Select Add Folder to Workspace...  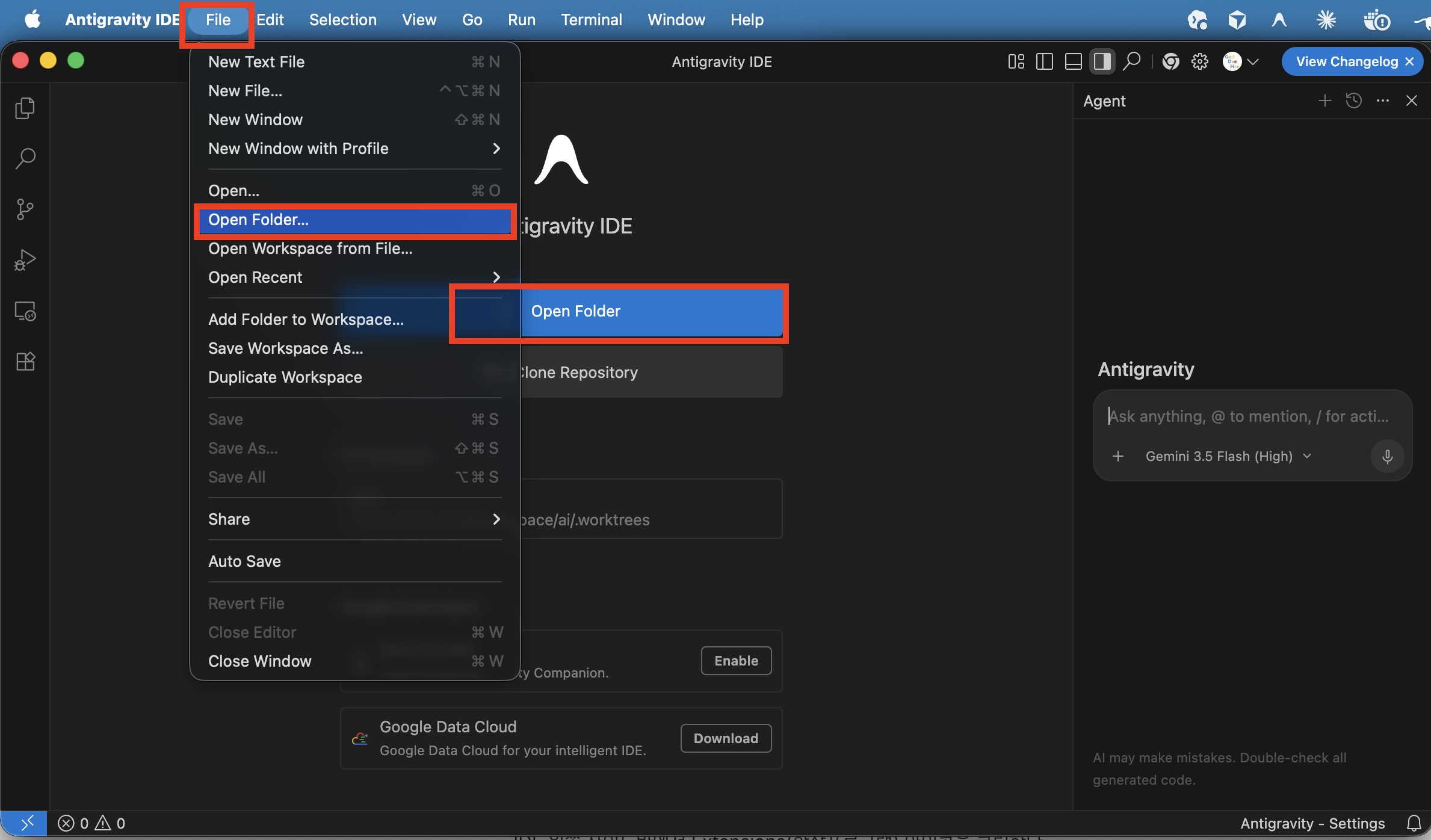coord(354,320)
